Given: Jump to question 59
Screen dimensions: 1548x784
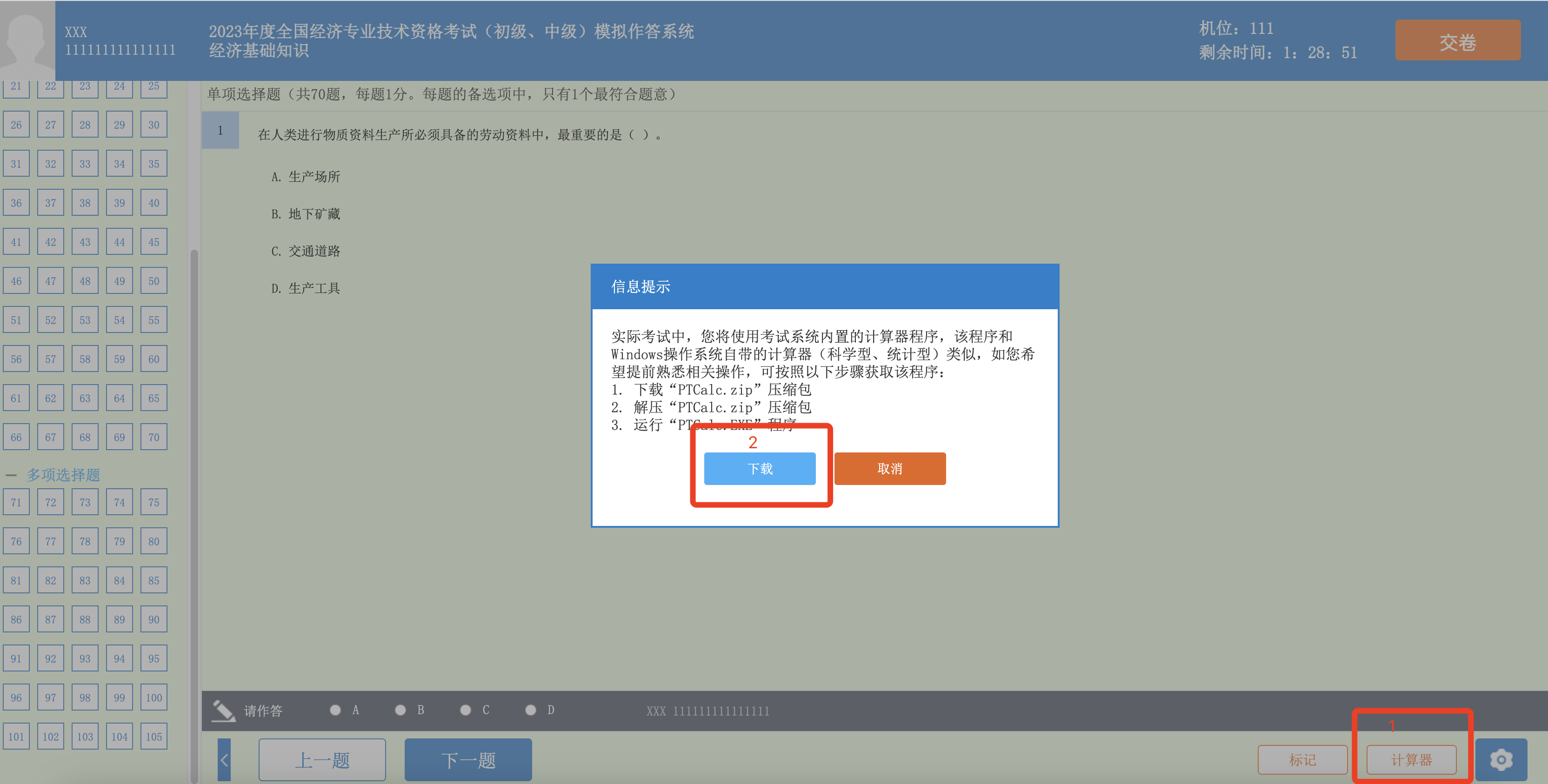Looking at the screenshot, I should [x=120, y=359].
